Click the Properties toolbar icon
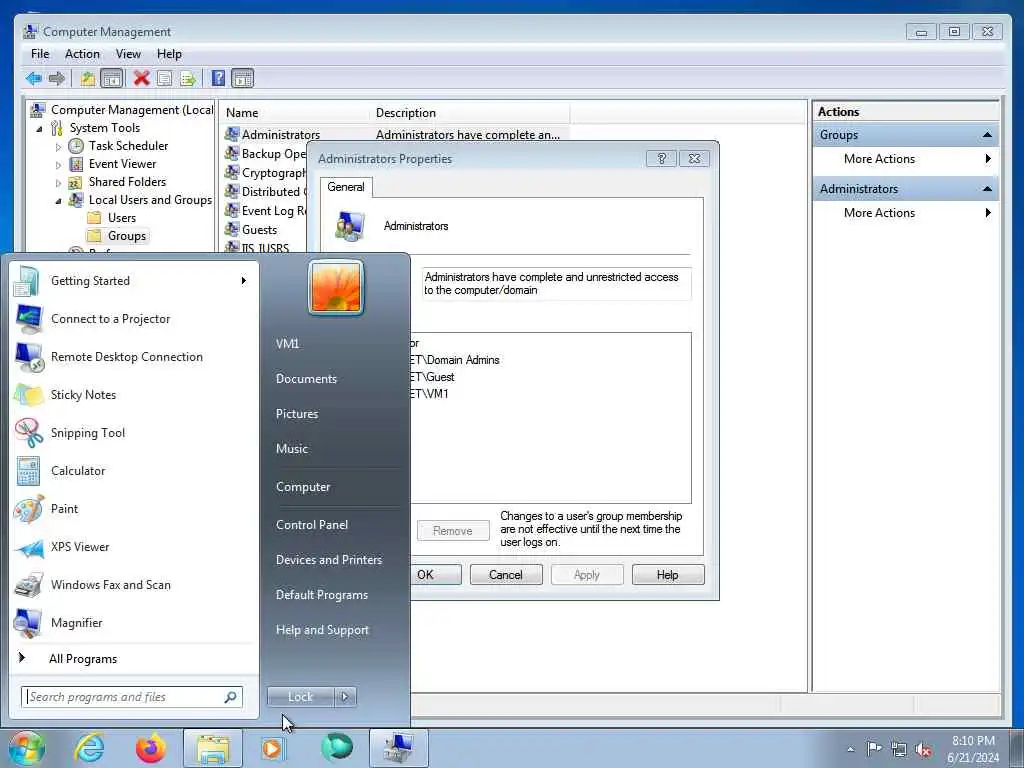This screenshot has width=1024, height=768. [x=165, y=79]
